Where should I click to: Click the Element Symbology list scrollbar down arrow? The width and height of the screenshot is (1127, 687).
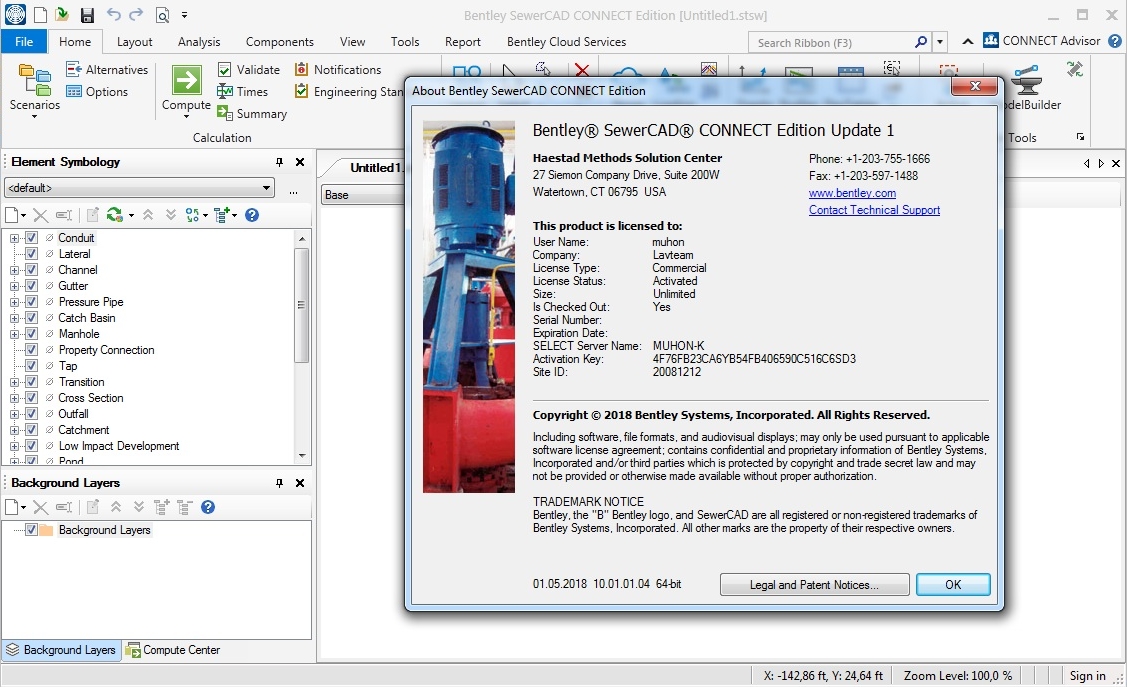302,456
